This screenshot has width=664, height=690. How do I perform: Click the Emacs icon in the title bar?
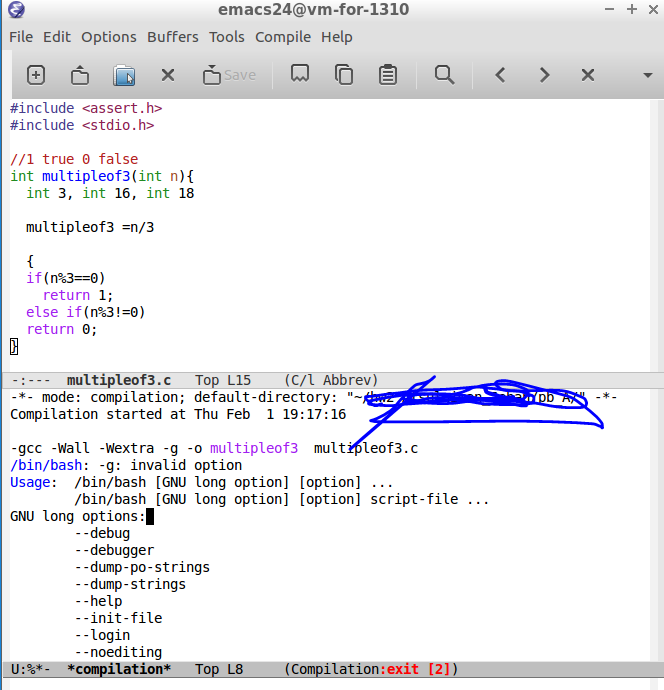[x=16, y=9]
